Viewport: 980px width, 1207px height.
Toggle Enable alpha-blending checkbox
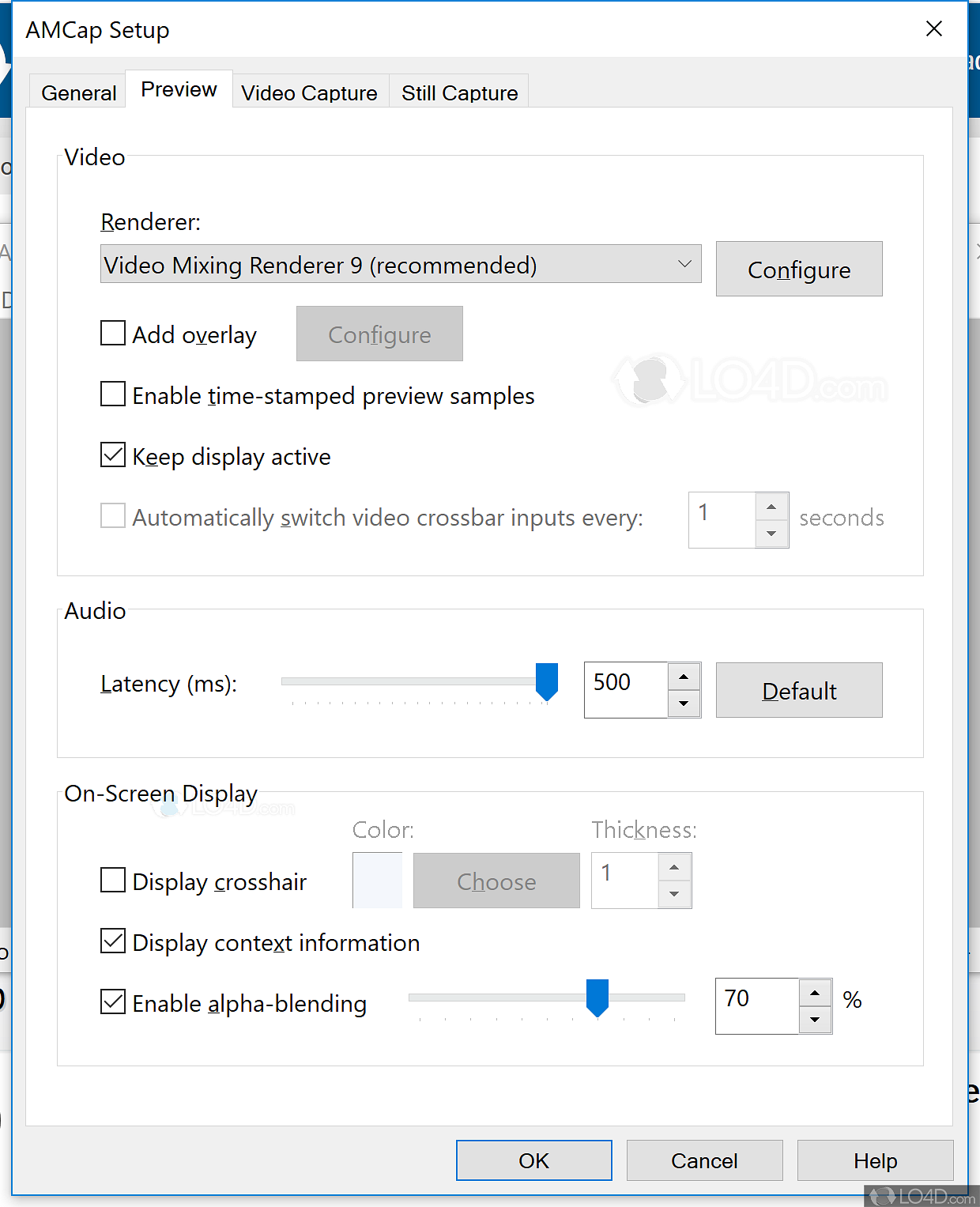pyautogui.click(x=113, y=1001)
